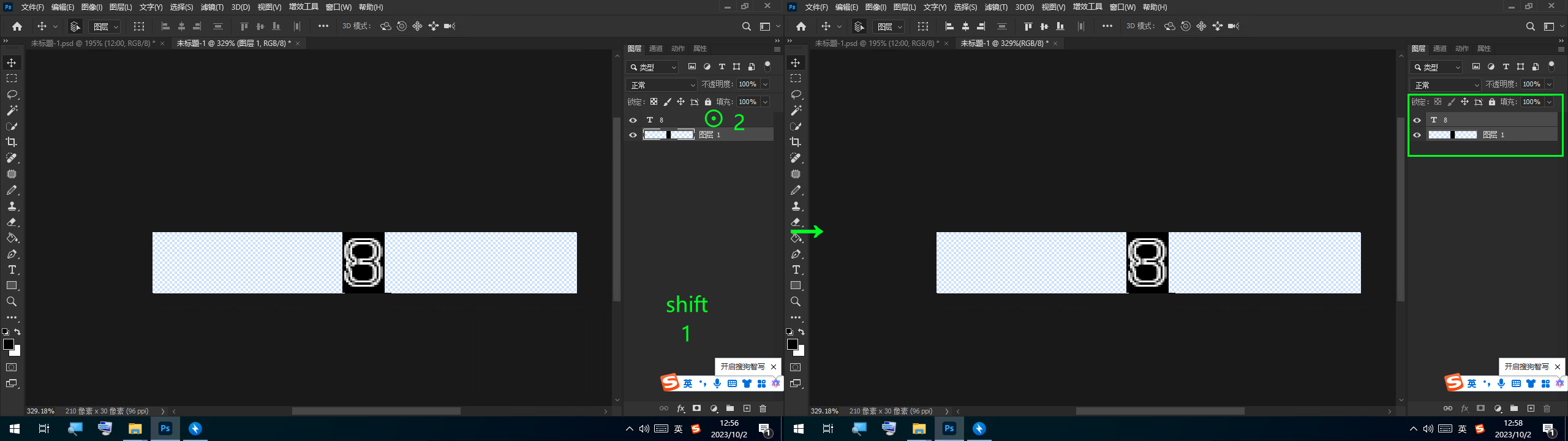Screen dimensions: 1568x441
Task: Select the Pen tool in the left window
Action: pyautogui.click(x=12, y=254)
